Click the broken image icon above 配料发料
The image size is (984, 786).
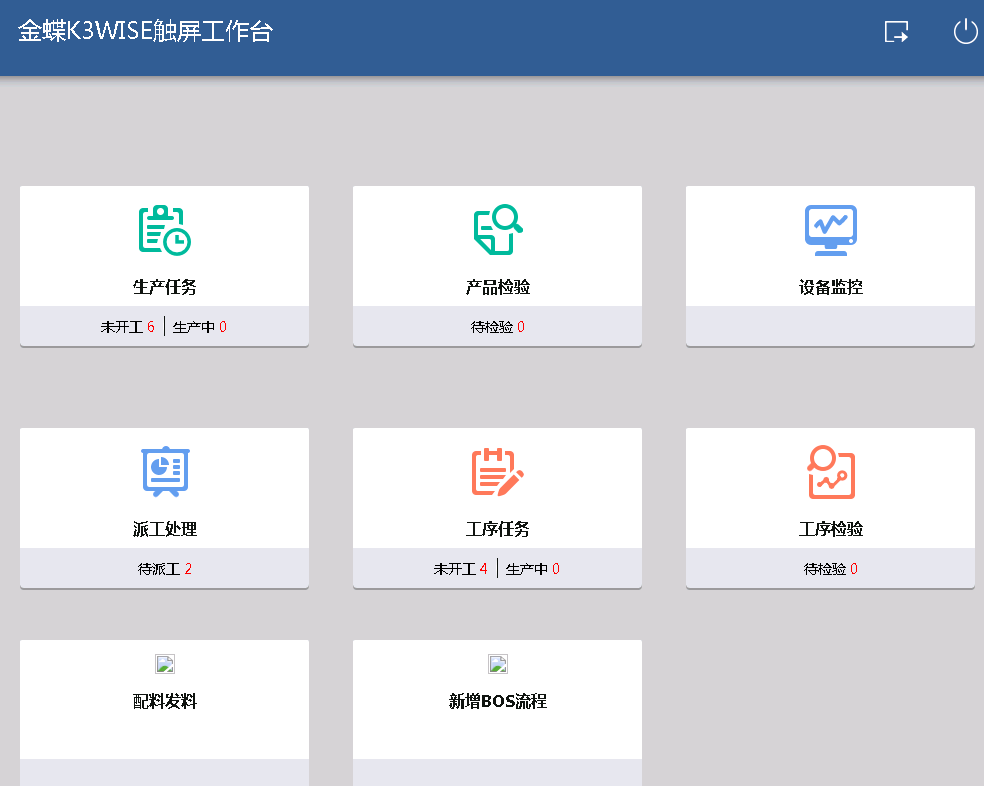click(164, 664)
